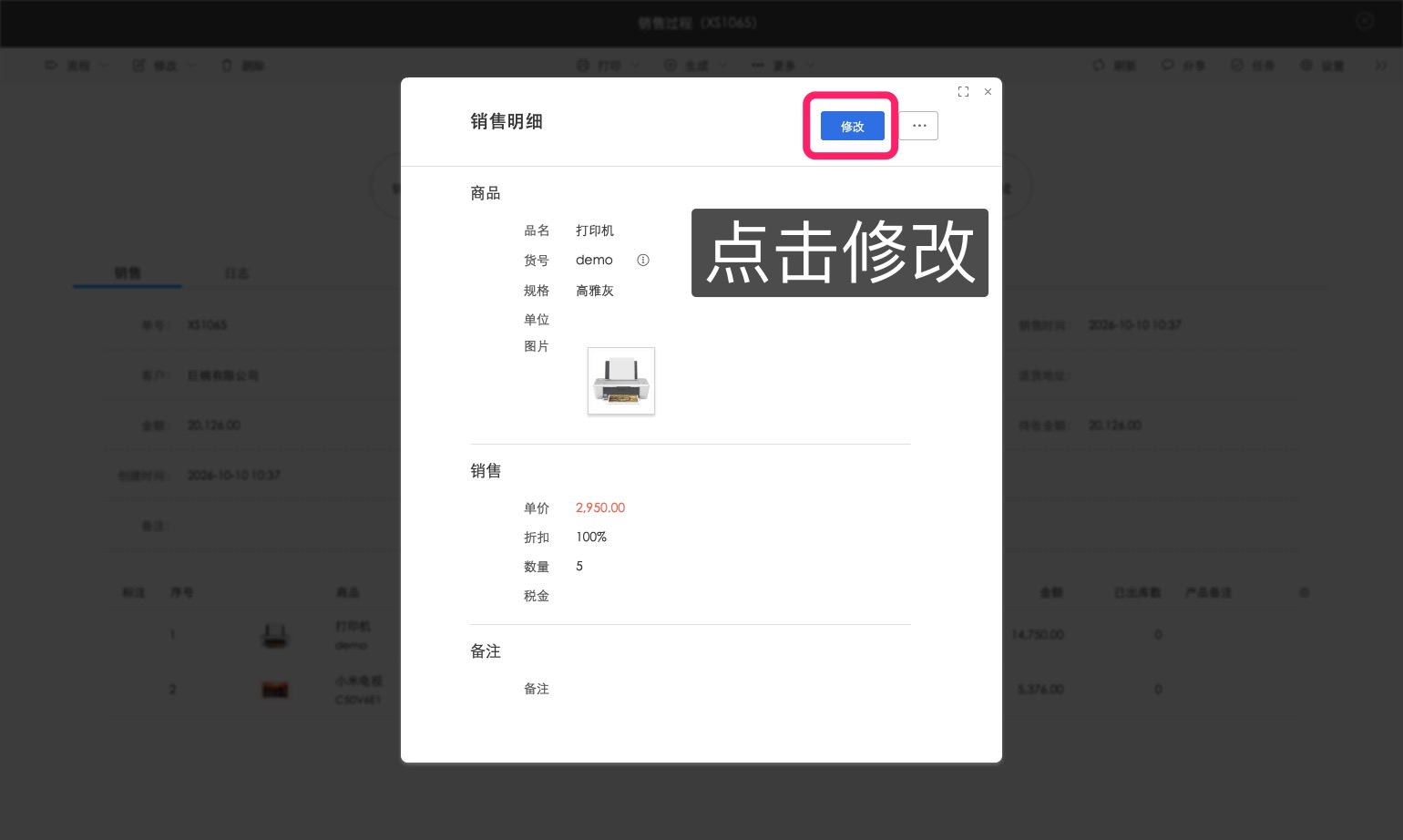Open the 流程 dropdown in the background toolbar
1403x840 pixels.
point(77,66)
